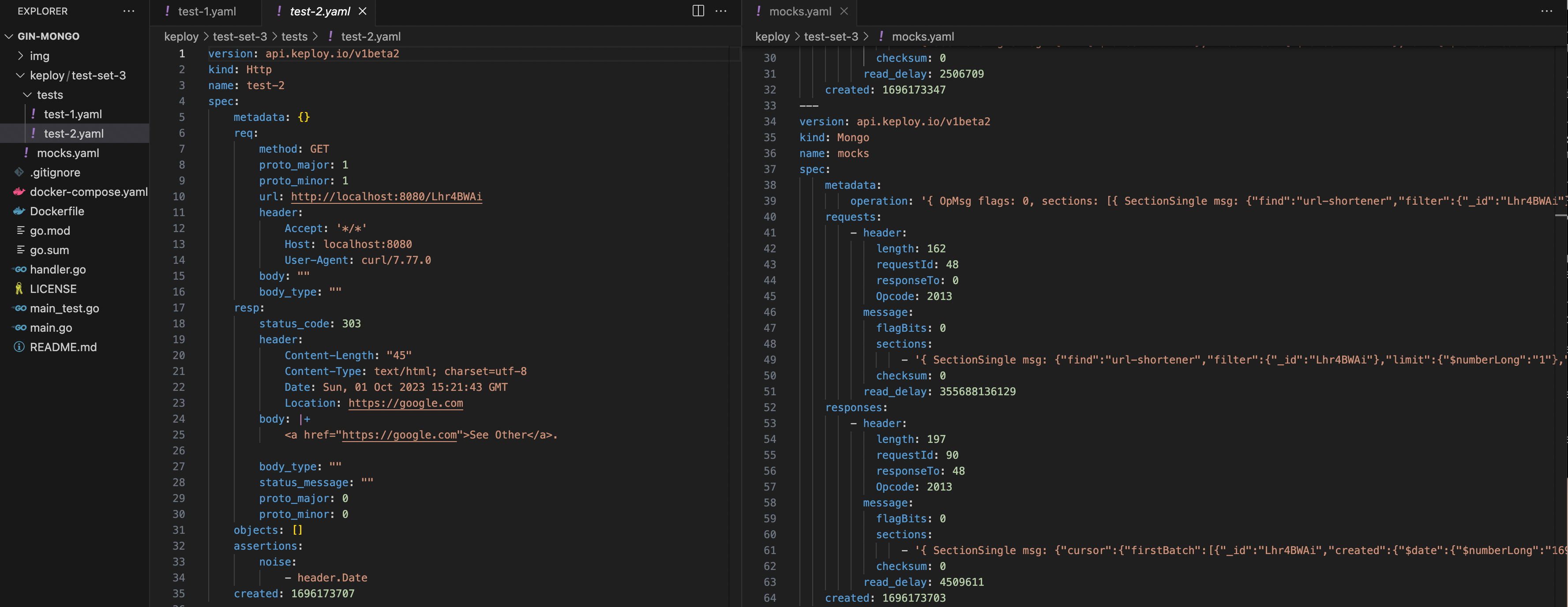
Task: Click the lines icon beside go.sum
Action: [20, 250]
